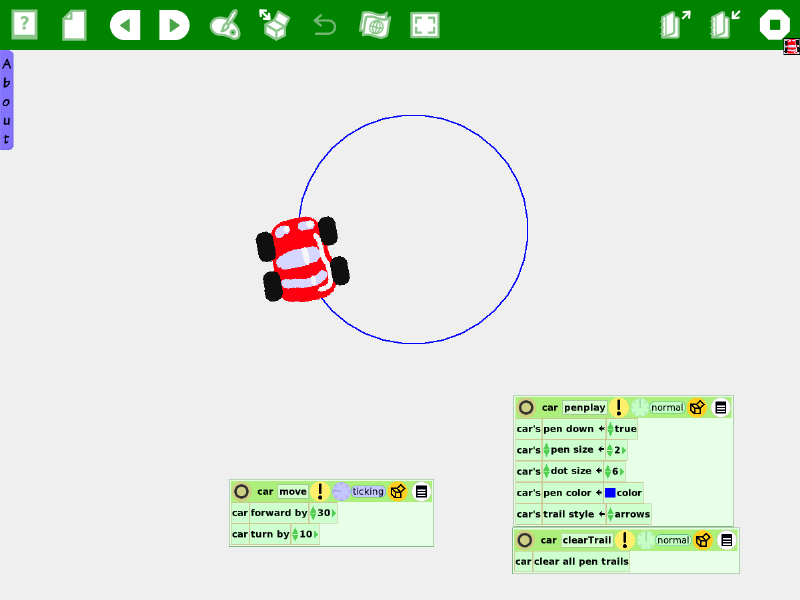Expand arrow after turn by 10
The height and width of the screenshot is (600, 800).
316,535
